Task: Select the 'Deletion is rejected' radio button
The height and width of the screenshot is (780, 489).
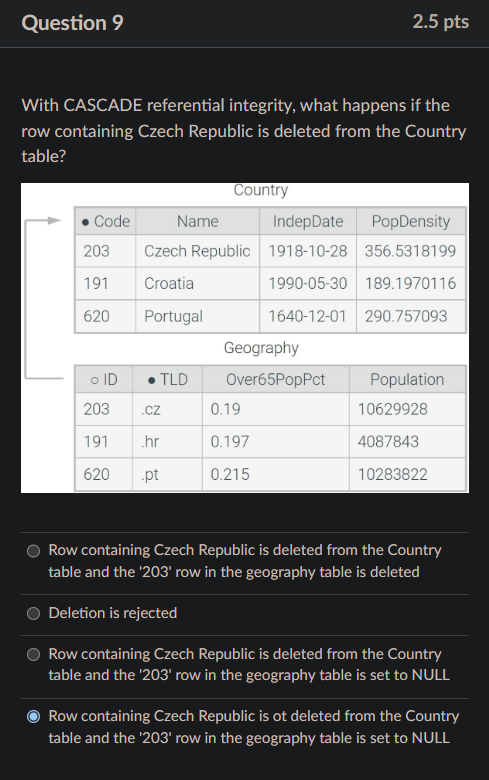Action: point(33,613)
